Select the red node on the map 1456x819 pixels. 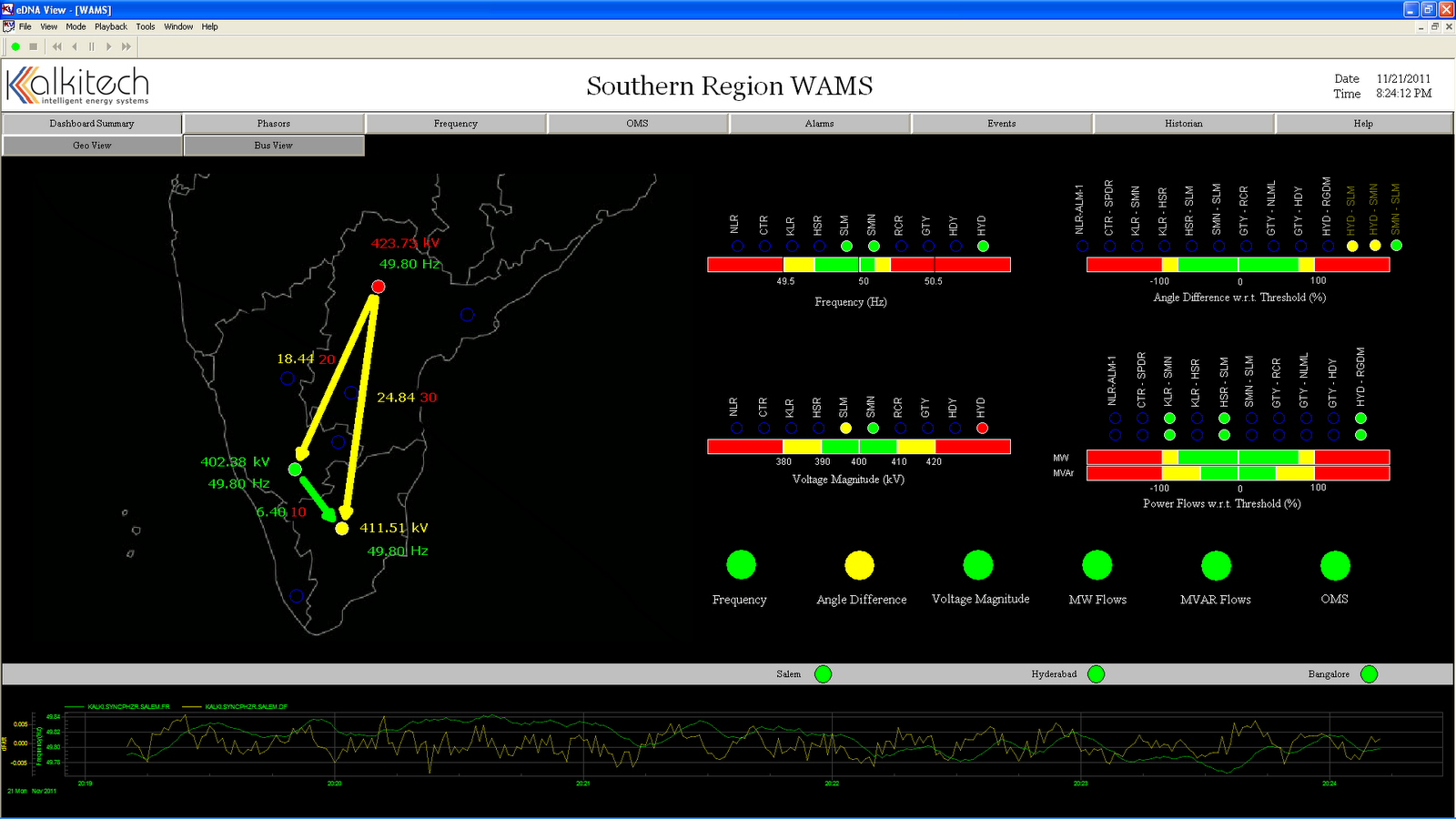[379, 286]
